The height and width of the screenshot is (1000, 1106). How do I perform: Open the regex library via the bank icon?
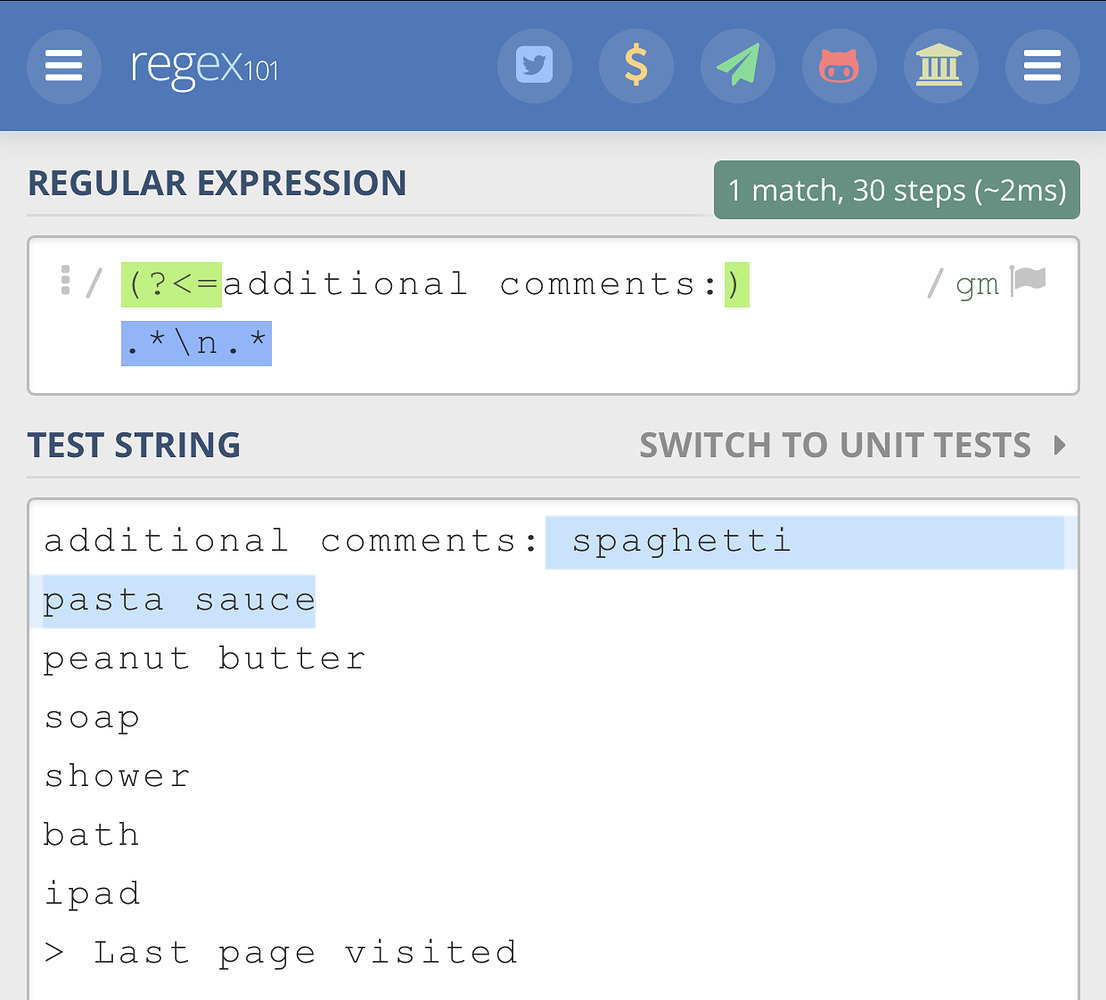[941, 66]
